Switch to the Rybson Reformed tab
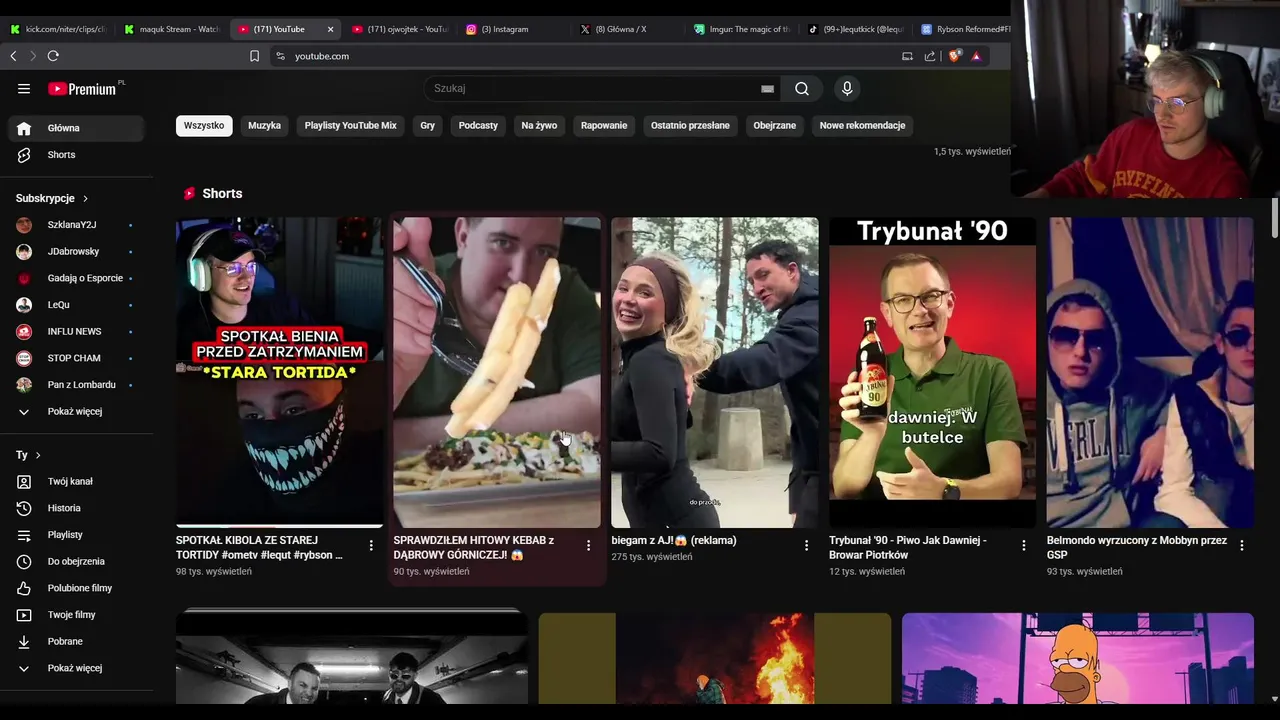The height and width of the screenshot is (720, 1280). 965,29
